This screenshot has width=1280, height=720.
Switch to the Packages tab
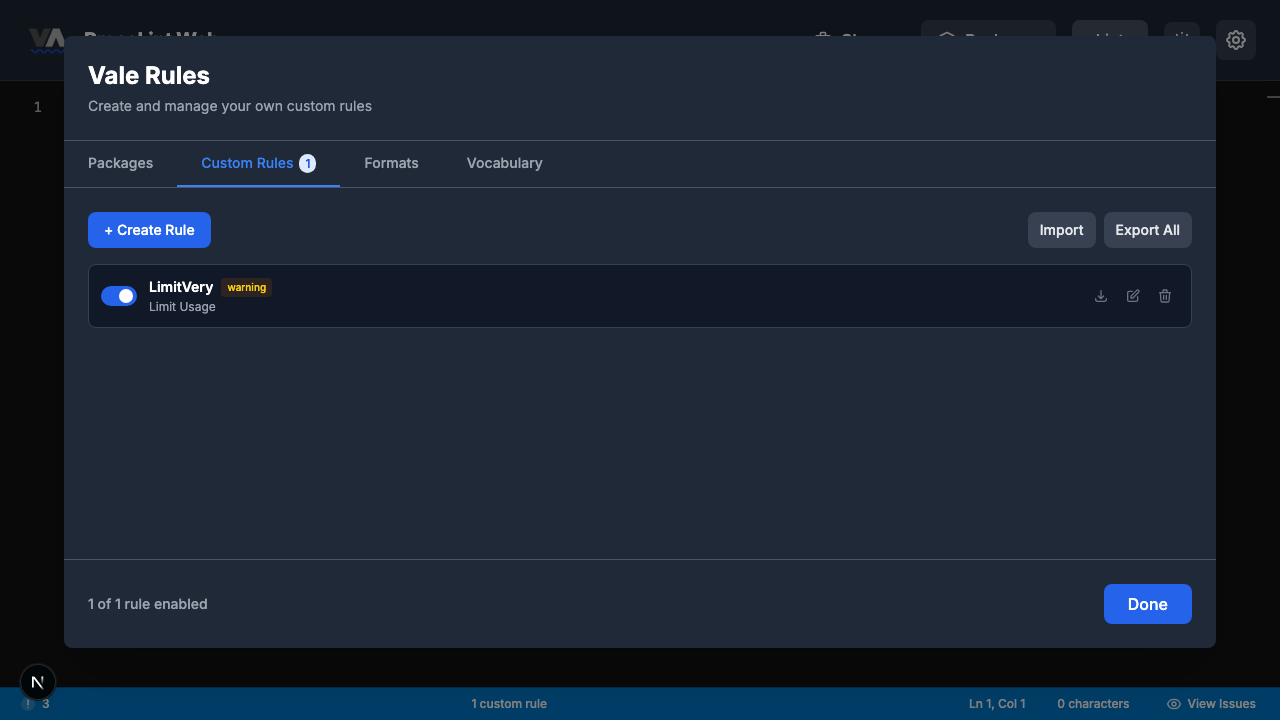(120, 163)
